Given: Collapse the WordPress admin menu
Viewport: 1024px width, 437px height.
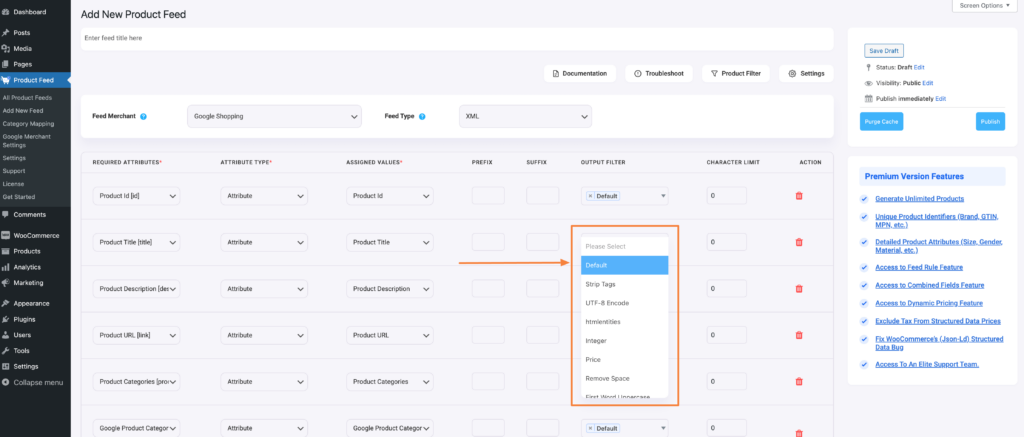Looking at the screenshot, I should click(x=38, y=382).
